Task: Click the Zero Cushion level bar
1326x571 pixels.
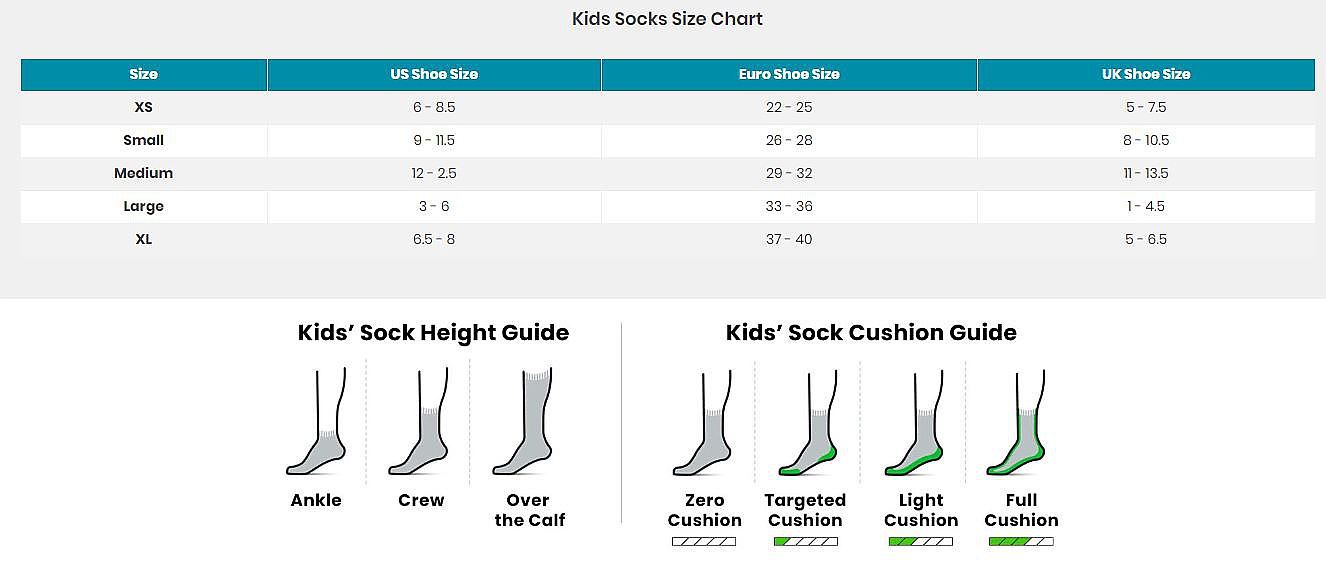Action: tap(704, 542)
